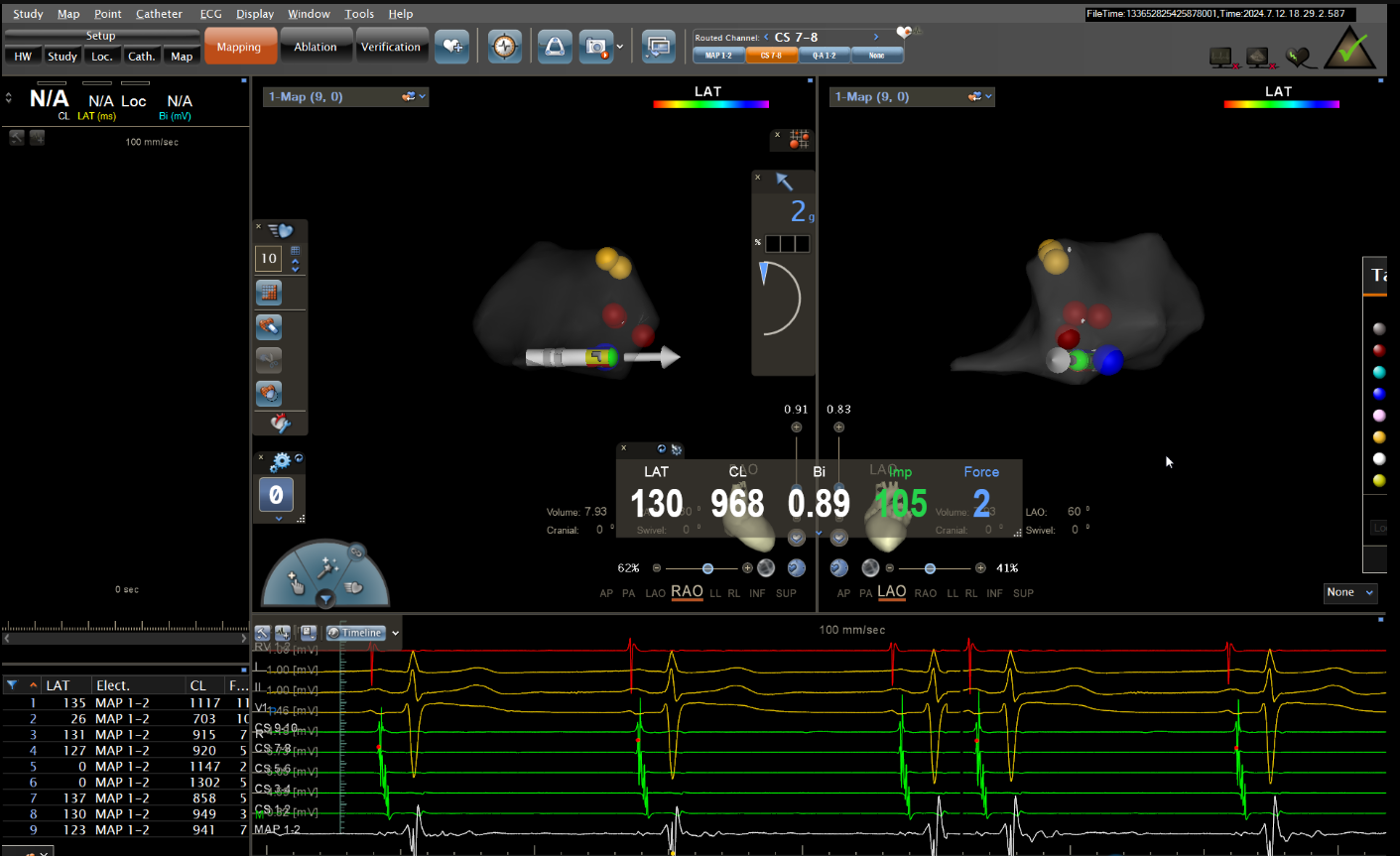
Task: Open the dropdown arrow next to camera icon
Action: [x=620, y=47]
